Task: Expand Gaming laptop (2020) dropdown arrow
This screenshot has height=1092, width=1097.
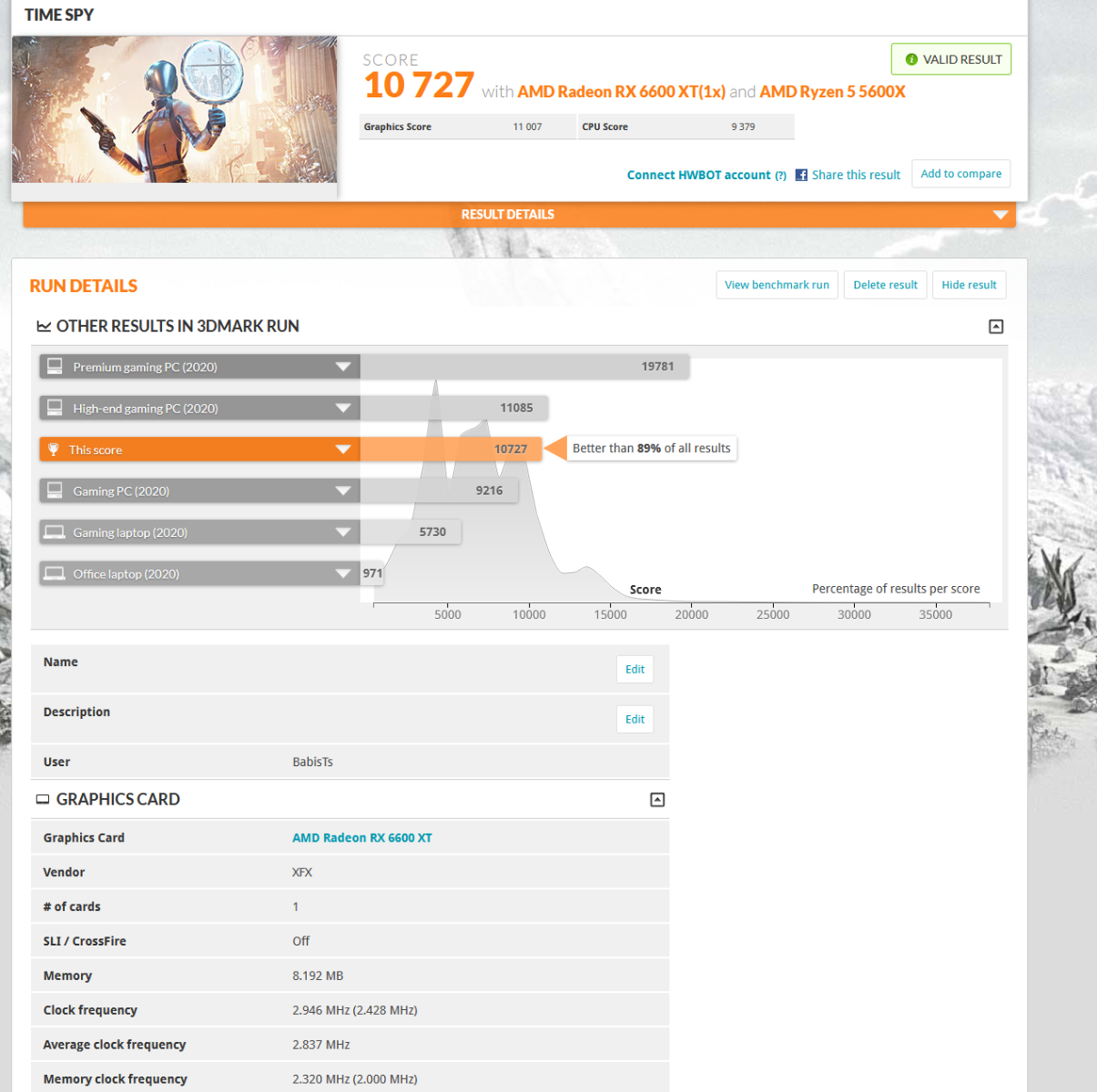Action: [x=343, y=532]
